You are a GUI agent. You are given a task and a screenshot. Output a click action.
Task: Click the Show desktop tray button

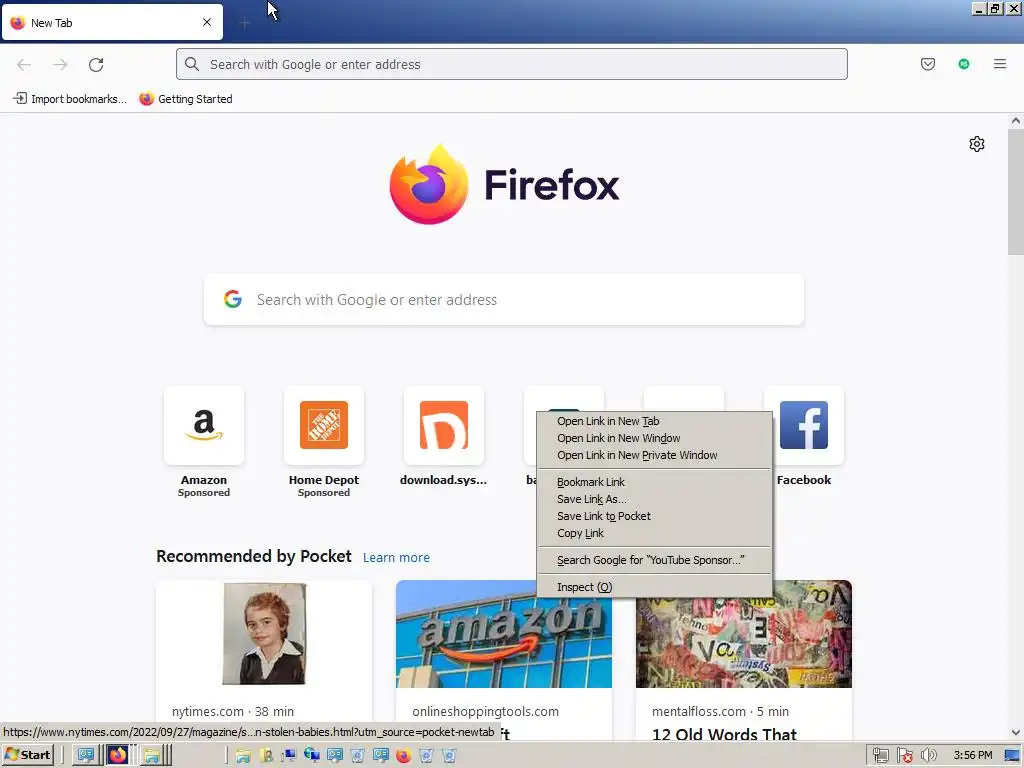1013,756
